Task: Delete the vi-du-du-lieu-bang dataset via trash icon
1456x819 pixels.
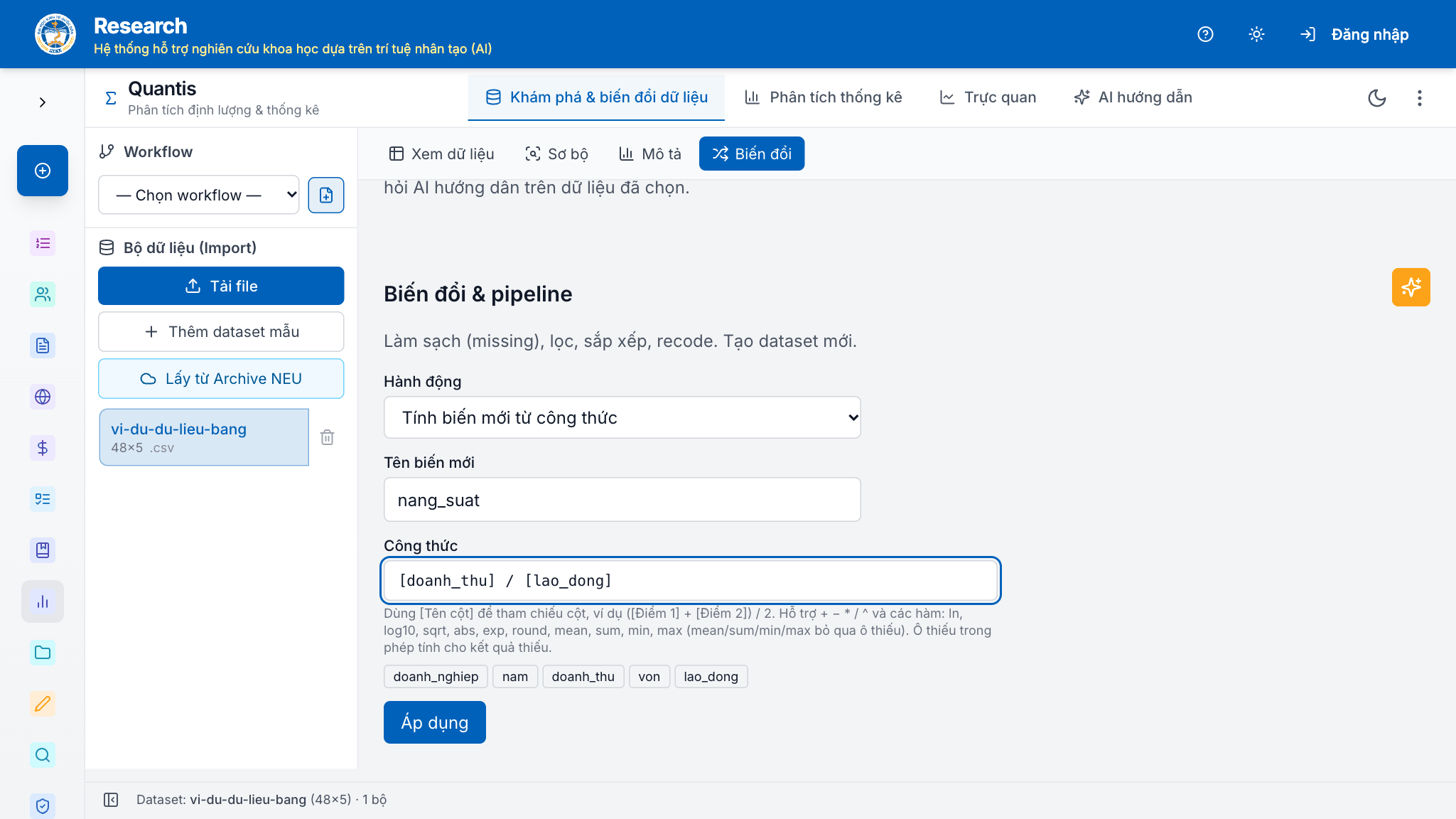Action: tap(327, 437)
